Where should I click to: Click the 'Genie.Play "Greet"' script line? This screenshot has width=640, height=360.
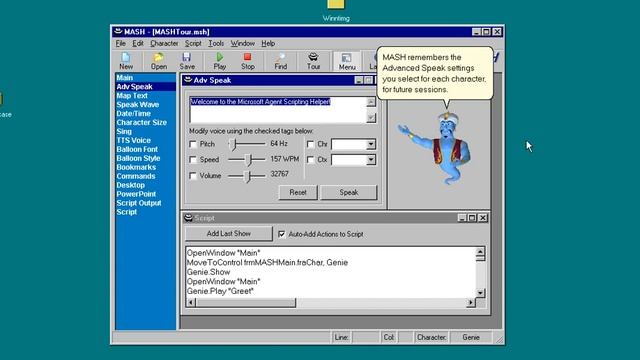click(220, 291)
